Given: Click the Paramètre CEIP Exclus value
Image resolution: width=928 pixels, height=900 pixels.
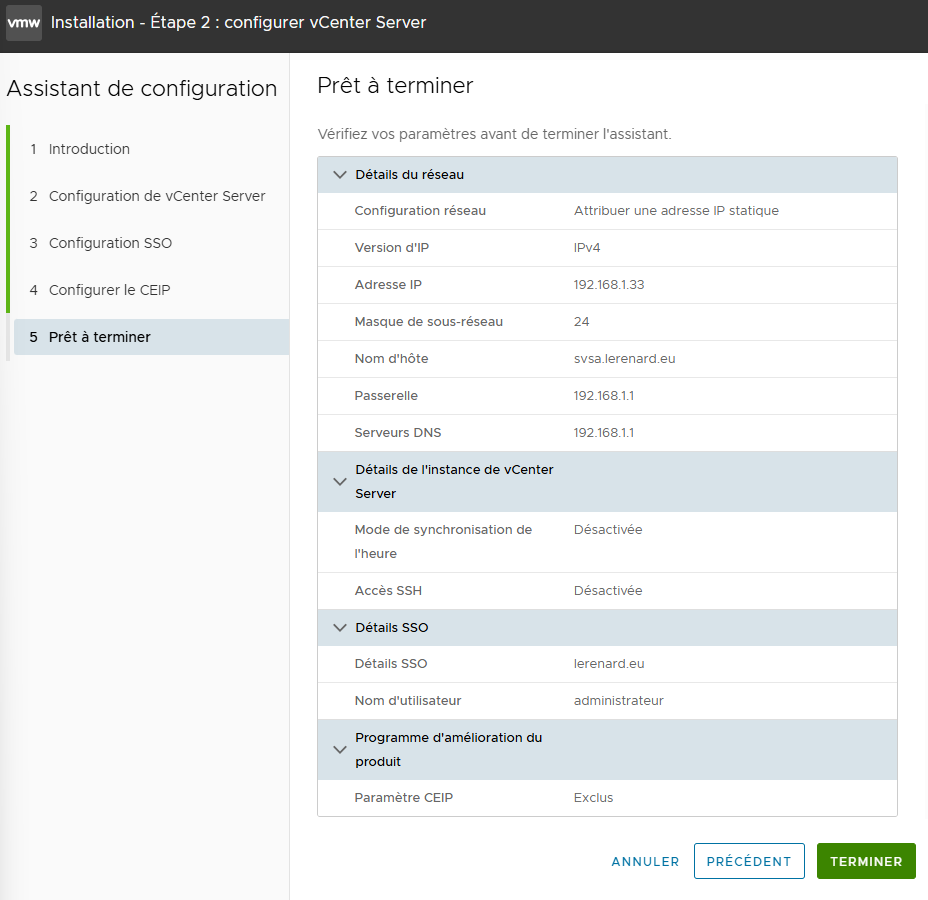Looking at the screenshot, I should click(593, 798).
